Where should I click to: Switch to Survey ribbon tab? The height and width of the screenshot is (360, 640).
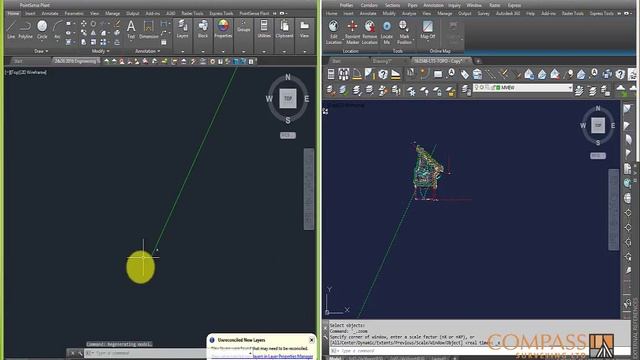click(x=483, y=13)
